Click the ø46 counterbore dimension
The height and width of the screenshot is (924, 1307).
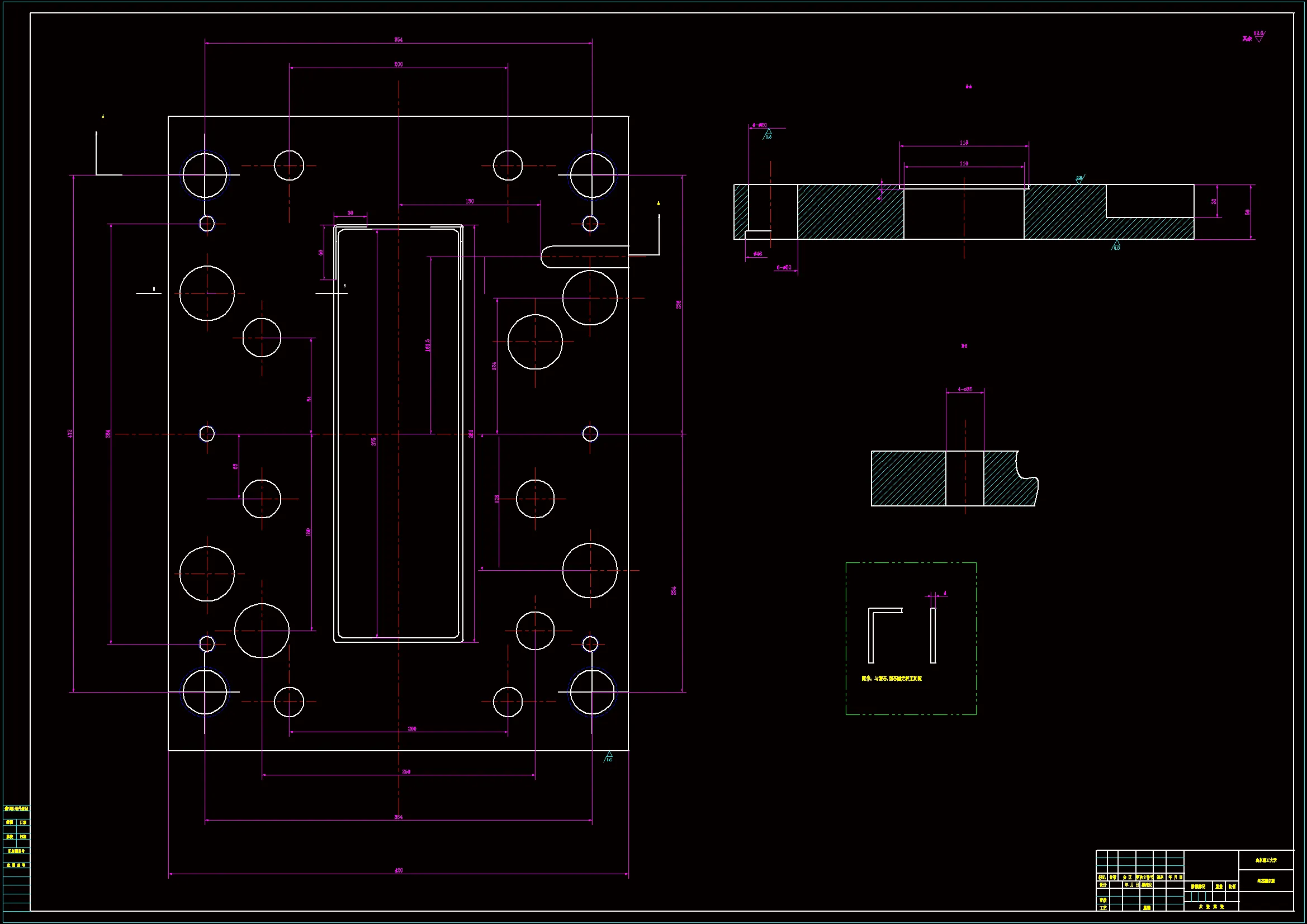point(757,254)
